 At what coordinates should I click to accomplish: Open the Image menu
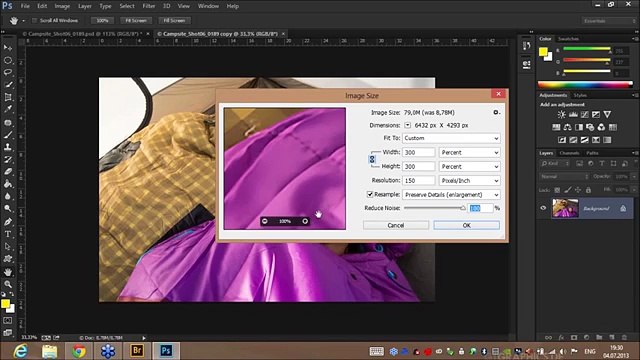click(x=62, y=6)
